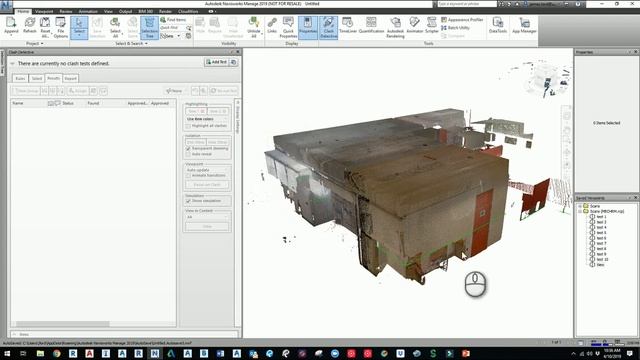The image size is (640, 360).
Task: Open Appearance Profiler
Action: (x=462, y=20)
